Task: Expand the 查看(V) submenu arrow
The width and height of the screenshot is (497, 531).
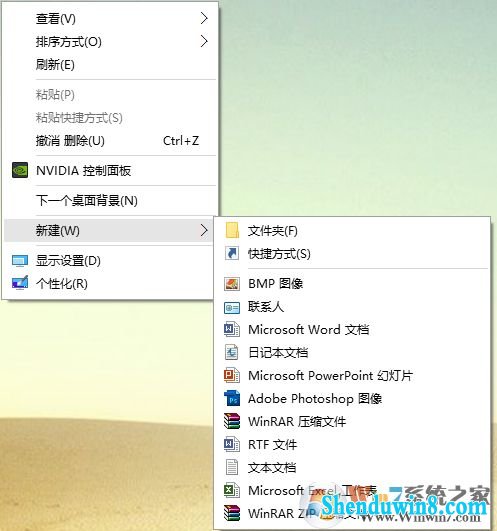Action: (204, 18)
